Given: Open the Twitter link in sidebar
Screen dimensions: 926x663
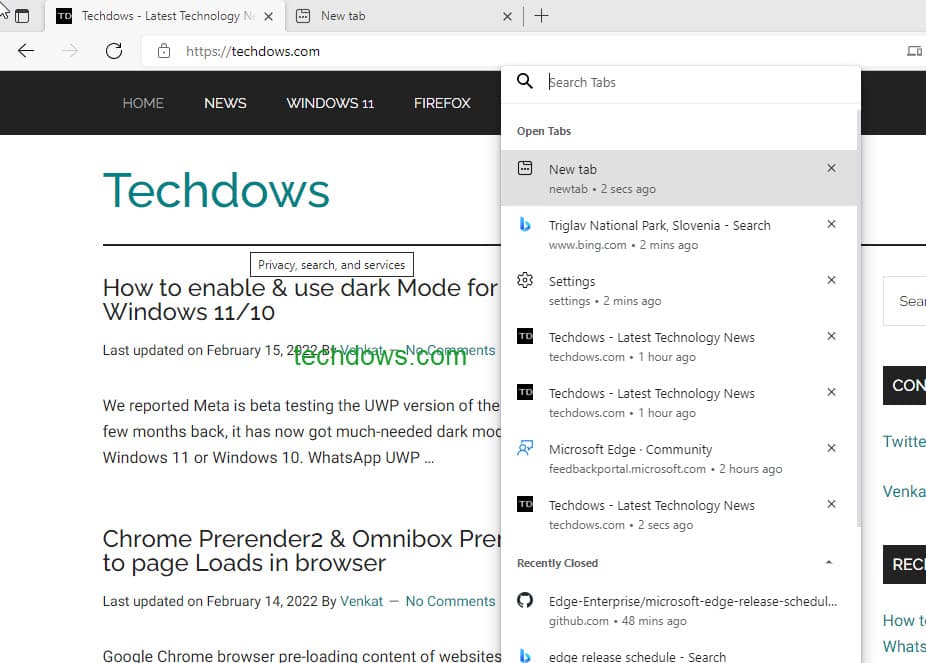Looking at the screenshot, I should point(904,441).
